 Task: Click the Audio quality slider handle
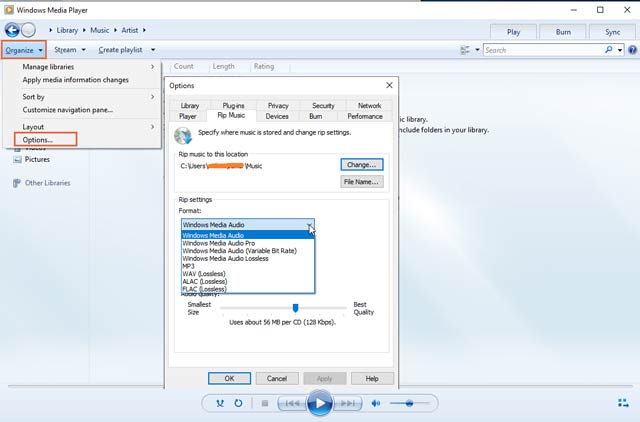296,308
